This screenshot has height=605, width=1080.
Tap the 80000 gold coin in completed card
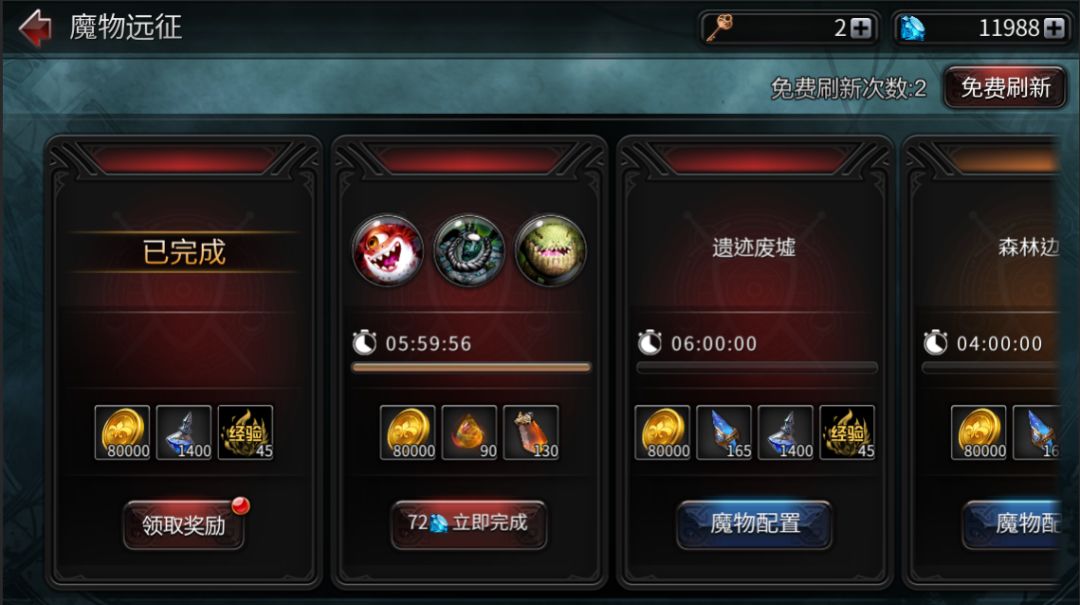123,433
